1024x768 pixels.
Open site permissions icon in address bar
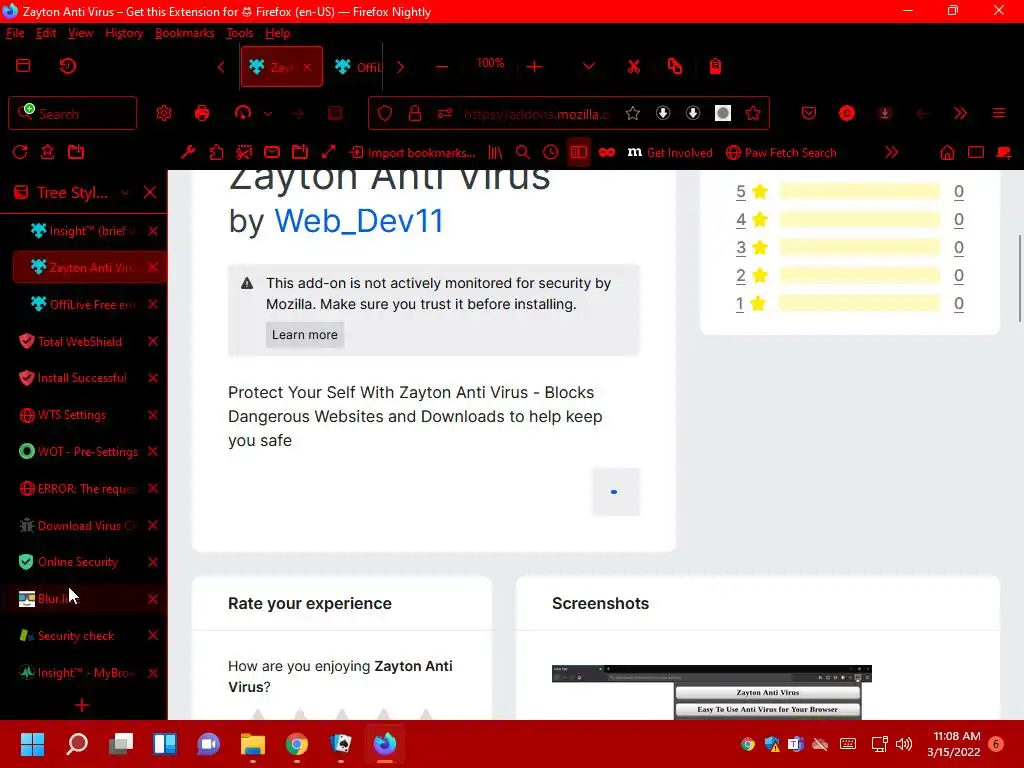point(445,114)
